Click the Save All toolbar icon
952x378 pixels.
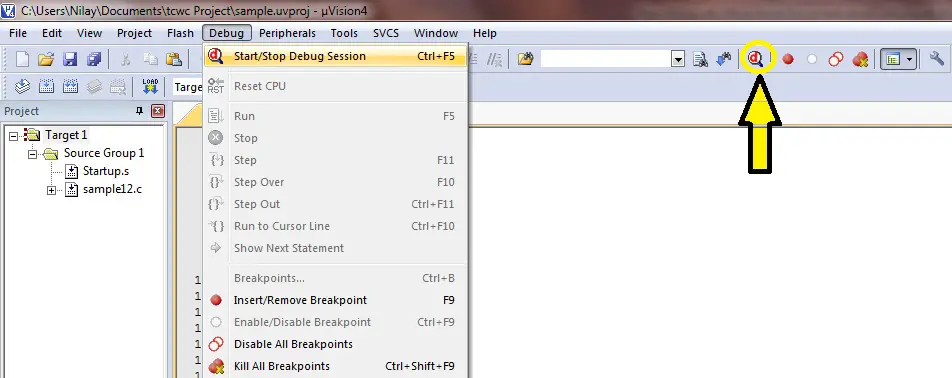(x=94, y=59)
